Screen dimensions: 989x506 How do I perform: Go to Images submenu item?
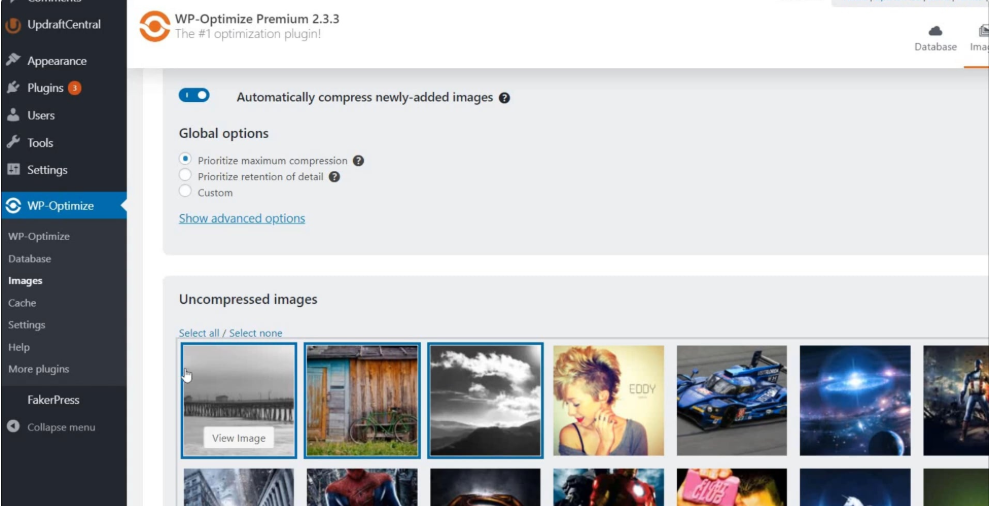pos(25,281)
